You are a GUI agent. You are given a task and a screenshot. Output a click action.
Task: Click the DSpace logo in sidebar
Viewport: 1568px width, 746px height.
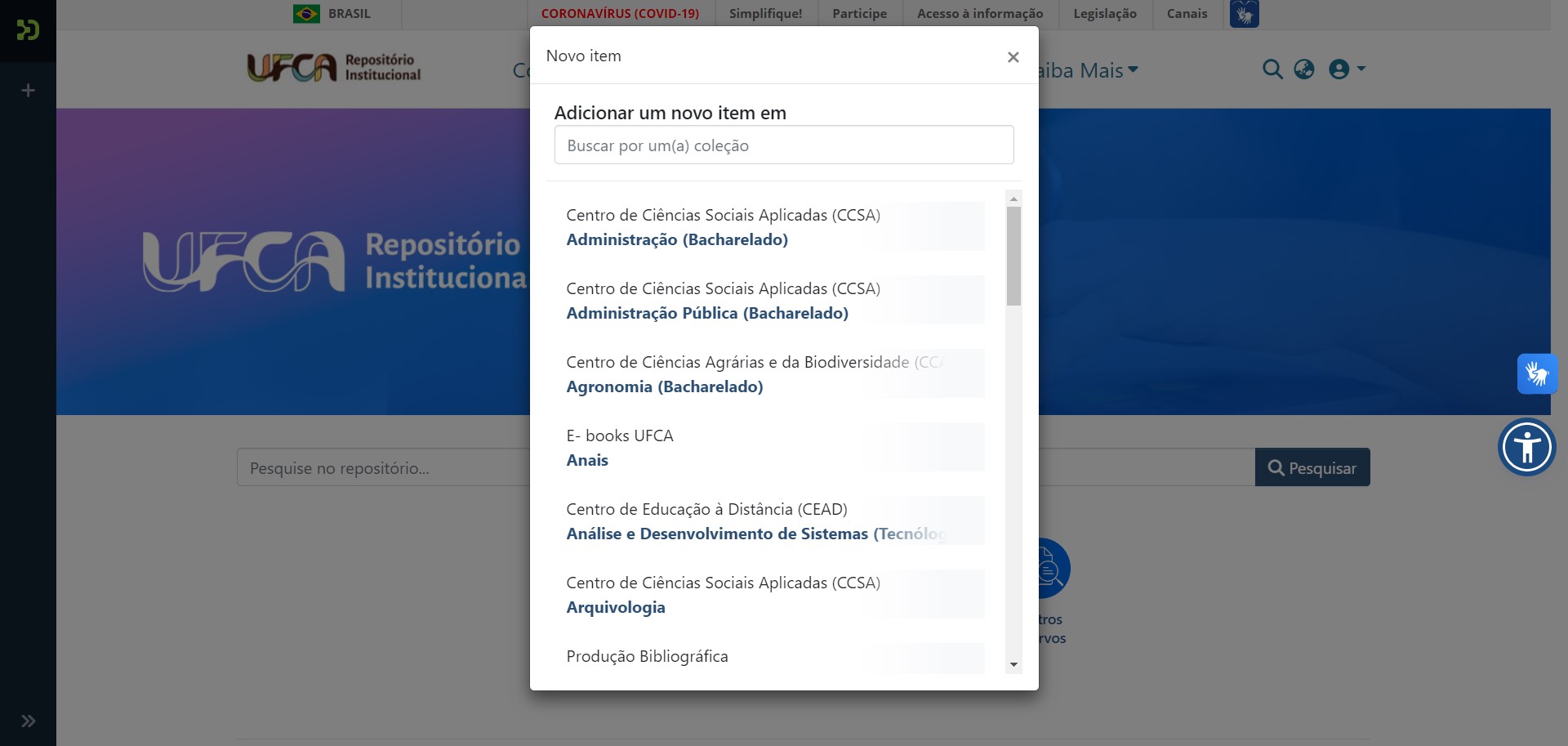(28, 30)
